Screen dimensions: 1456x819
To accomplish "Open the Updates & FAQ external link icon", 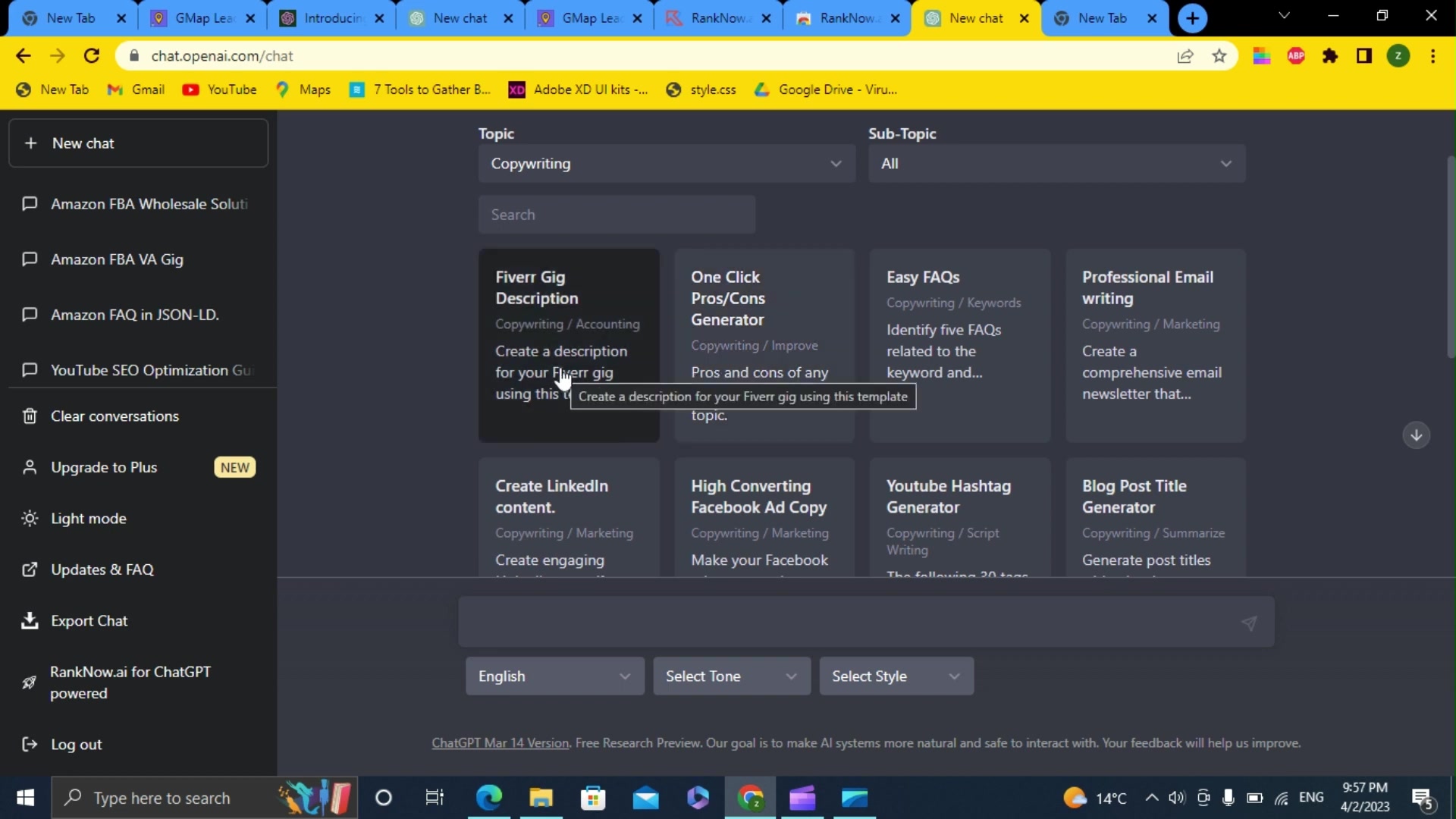I will pos(30,570).
